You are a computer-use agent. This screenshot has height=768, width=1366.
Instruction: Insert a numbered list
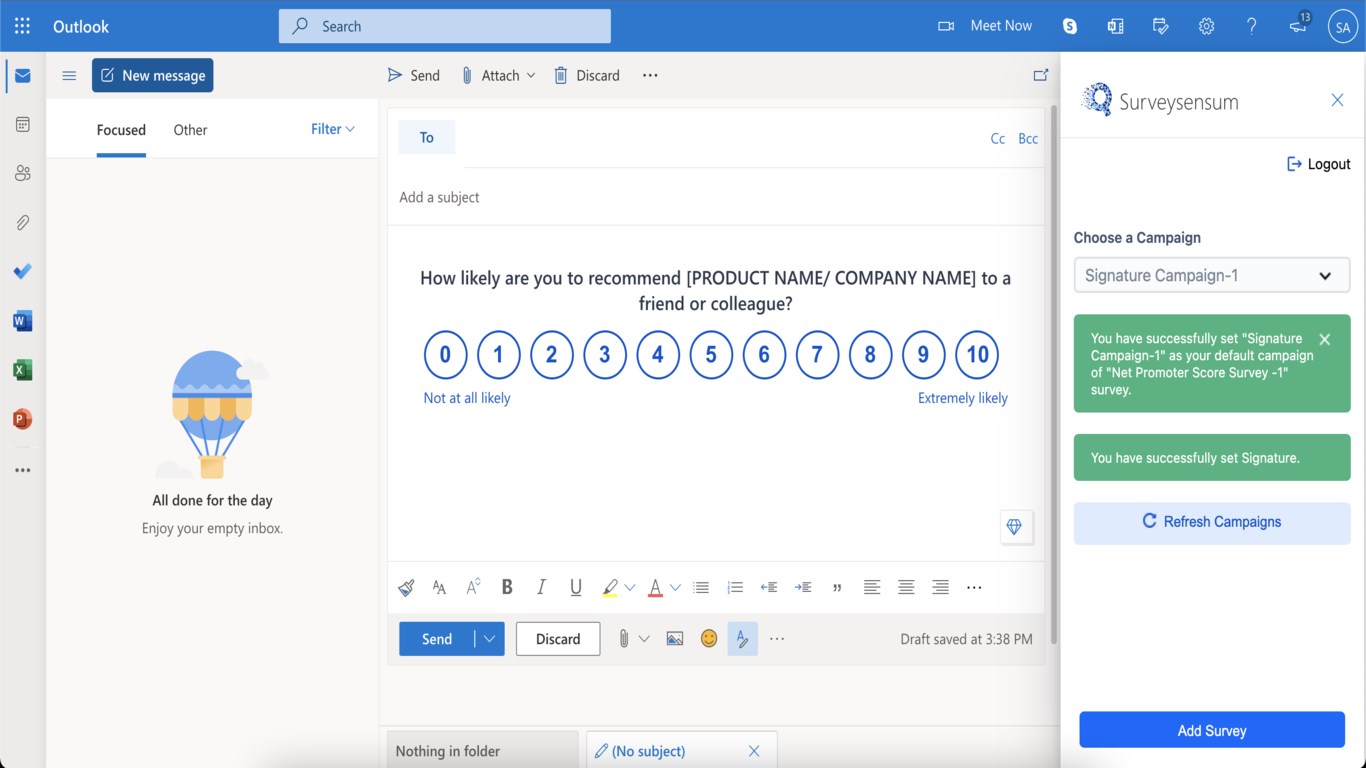(735, 588)
